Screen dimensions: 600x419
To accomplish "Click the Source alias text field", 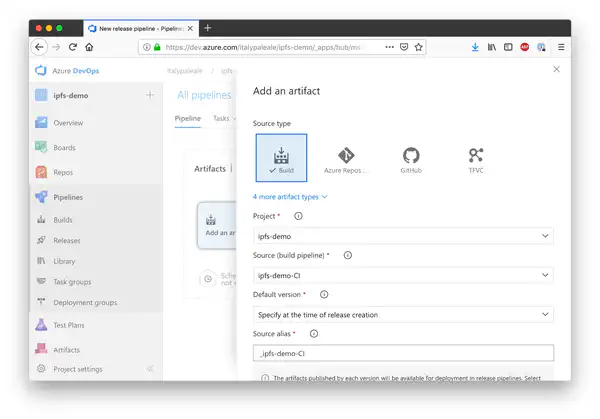I will click(403, 353).
